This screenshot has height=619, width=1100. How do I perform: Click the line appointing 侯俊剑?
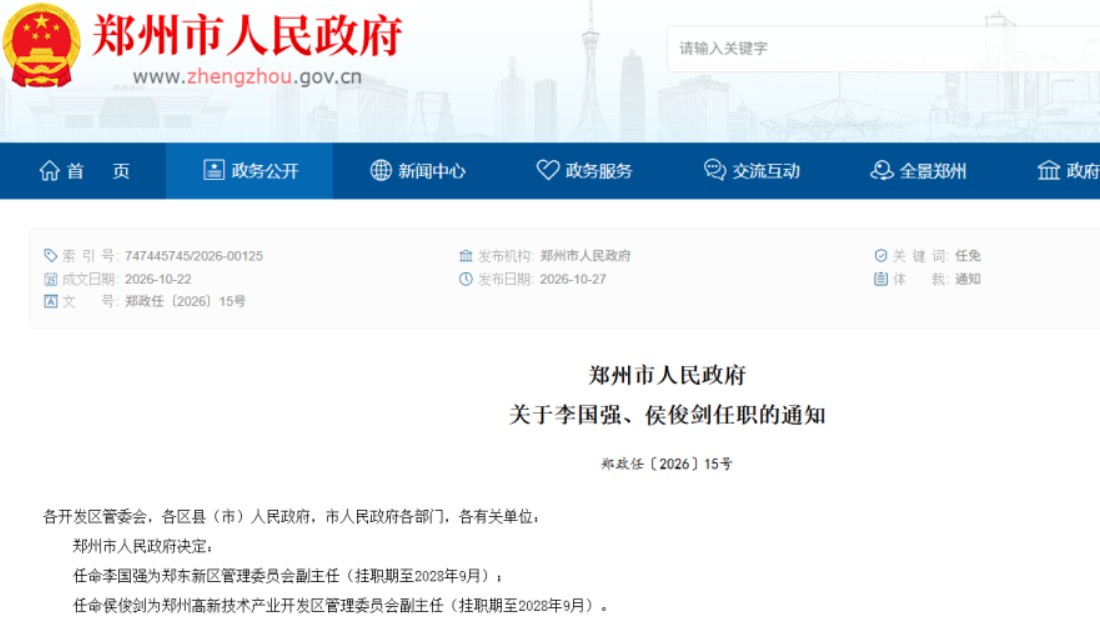click(x=340, y=605)
